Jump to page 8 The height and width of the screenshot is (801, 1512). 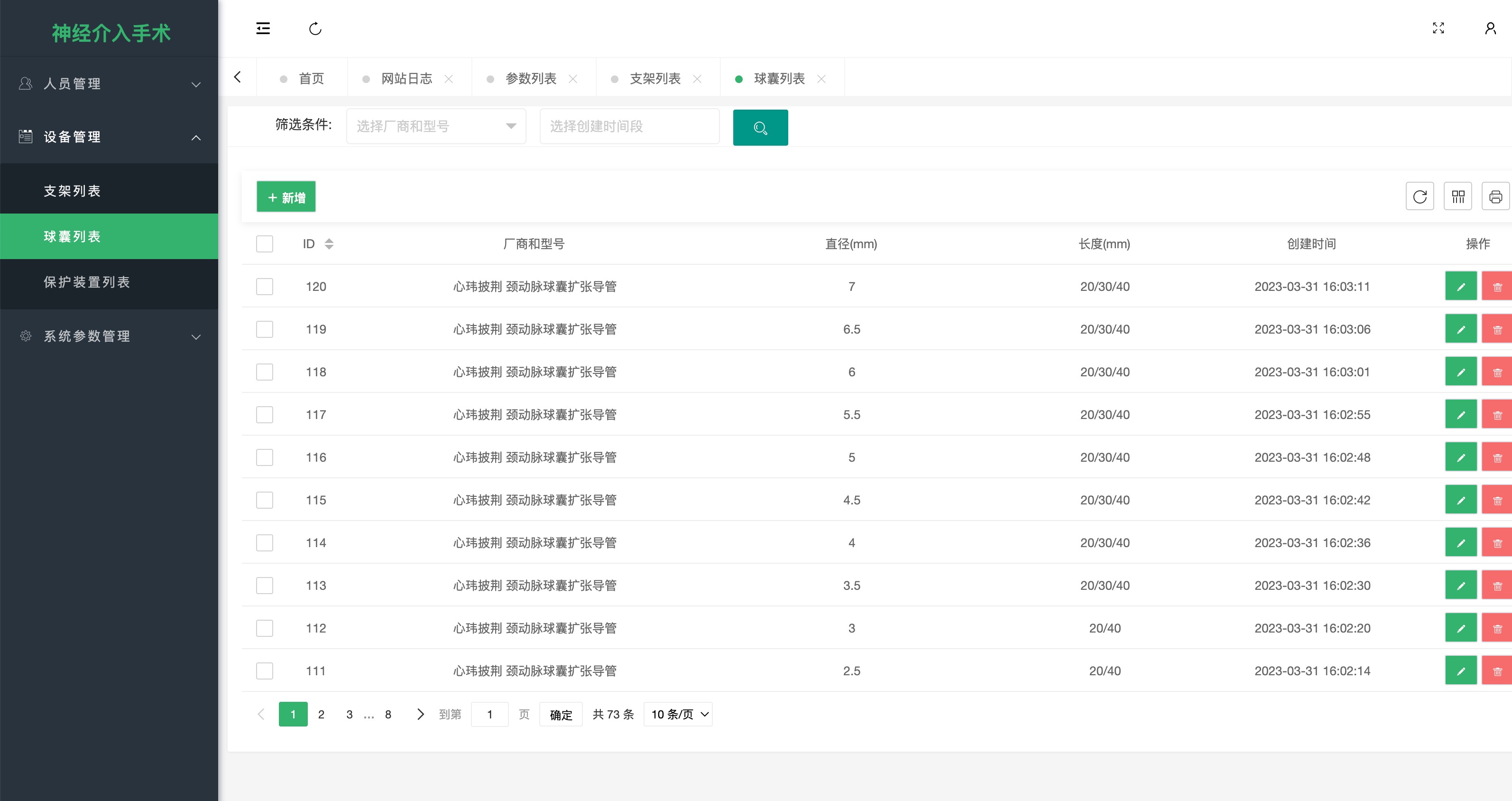[388, 714]
